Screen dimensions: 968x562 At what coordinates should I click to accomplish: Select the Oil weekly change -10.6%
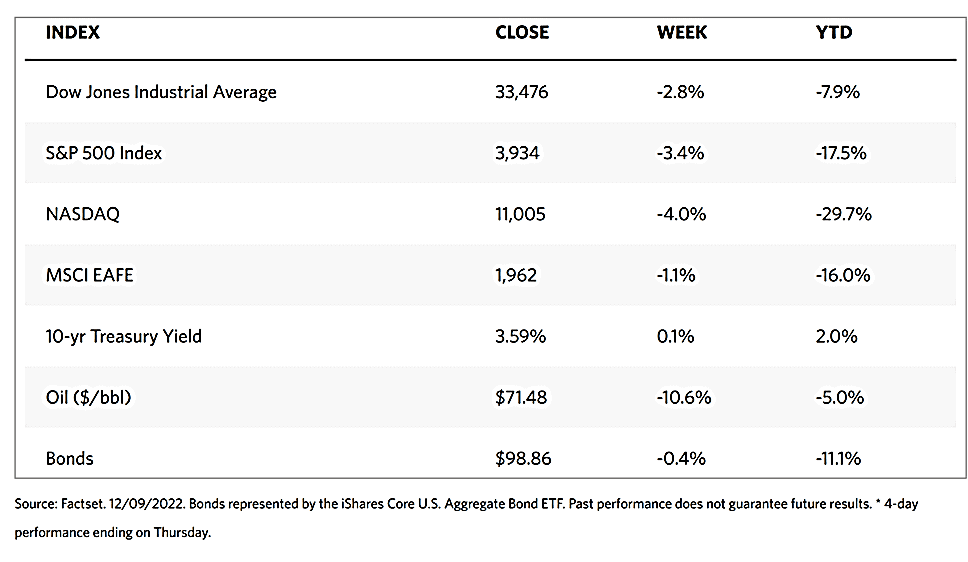coord(684,397)
